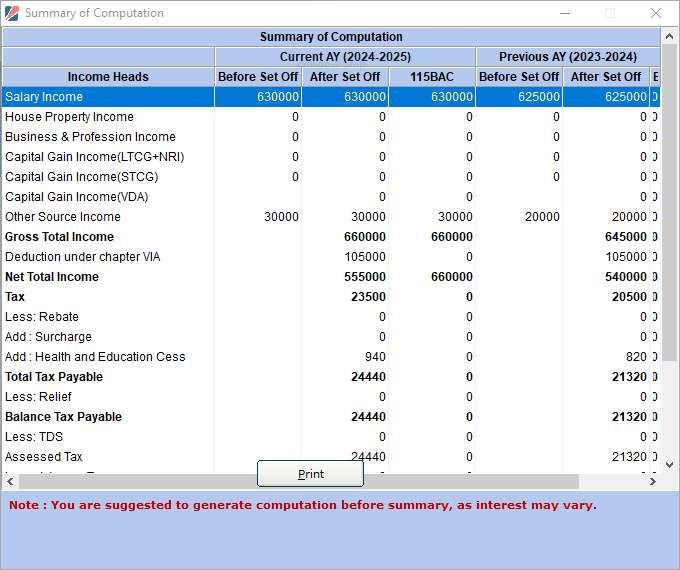Click the Income Heads column header
Screen dimensions: 680x570
[108, 77]
